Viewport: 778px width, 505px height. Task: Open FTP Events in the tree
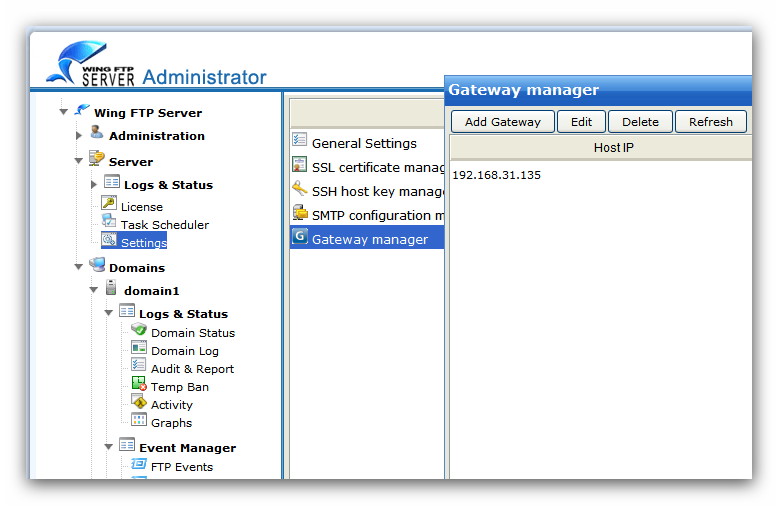[x=182, y=467]
